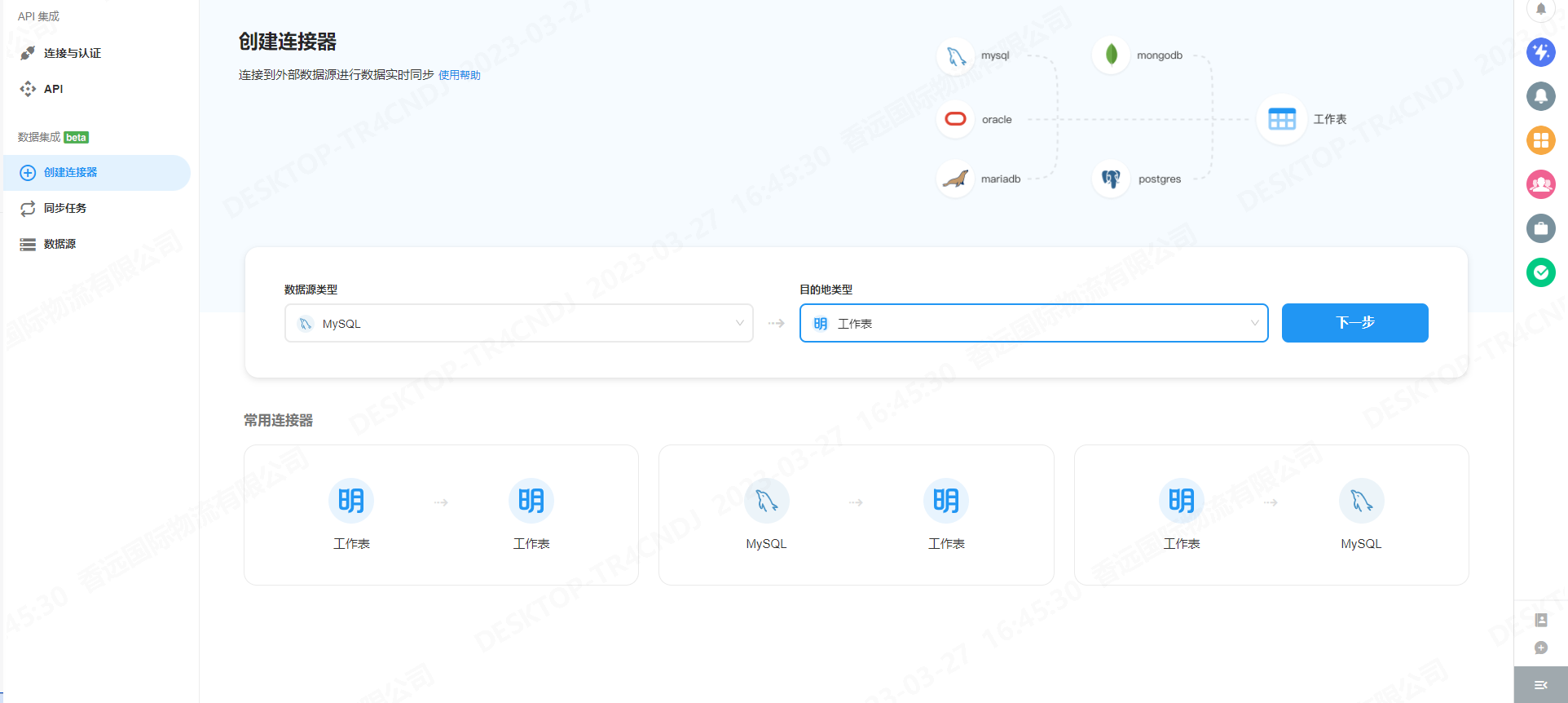This screenshot has width=1568, height=703.
Task: Open the gray briefcase icon
Action: [1540, 228]
